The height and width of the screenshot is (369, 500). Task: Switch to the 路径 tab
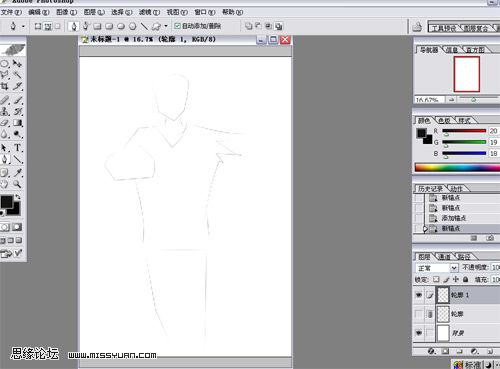tap(464, 257)
